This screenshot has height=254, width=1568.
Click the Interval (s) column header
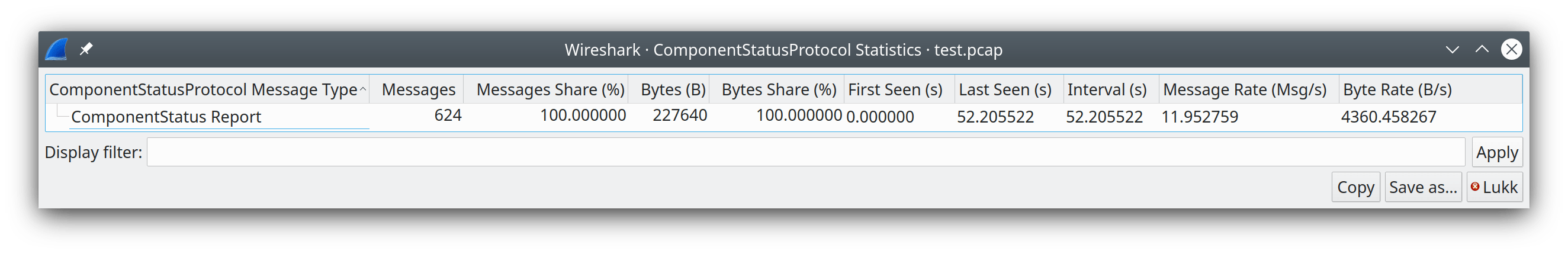pyautogui.click(x=1107, y=89)
